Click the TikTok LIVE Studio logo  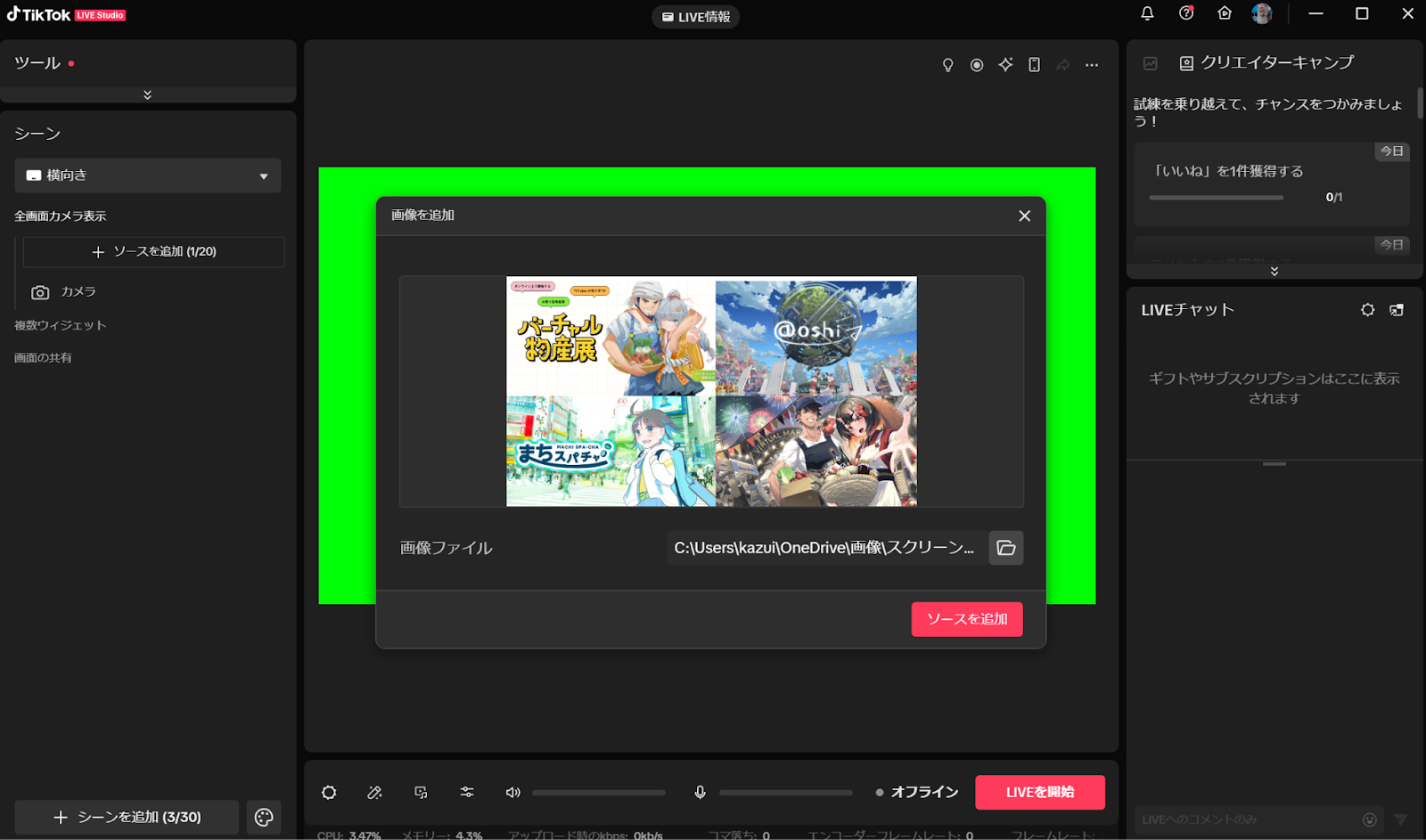[66, 15]
